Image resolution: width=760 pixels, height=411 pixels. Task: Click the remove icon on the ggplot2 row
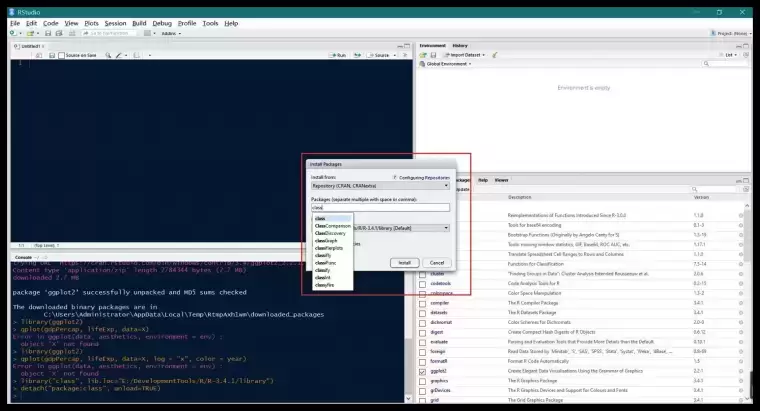point(741,371)
